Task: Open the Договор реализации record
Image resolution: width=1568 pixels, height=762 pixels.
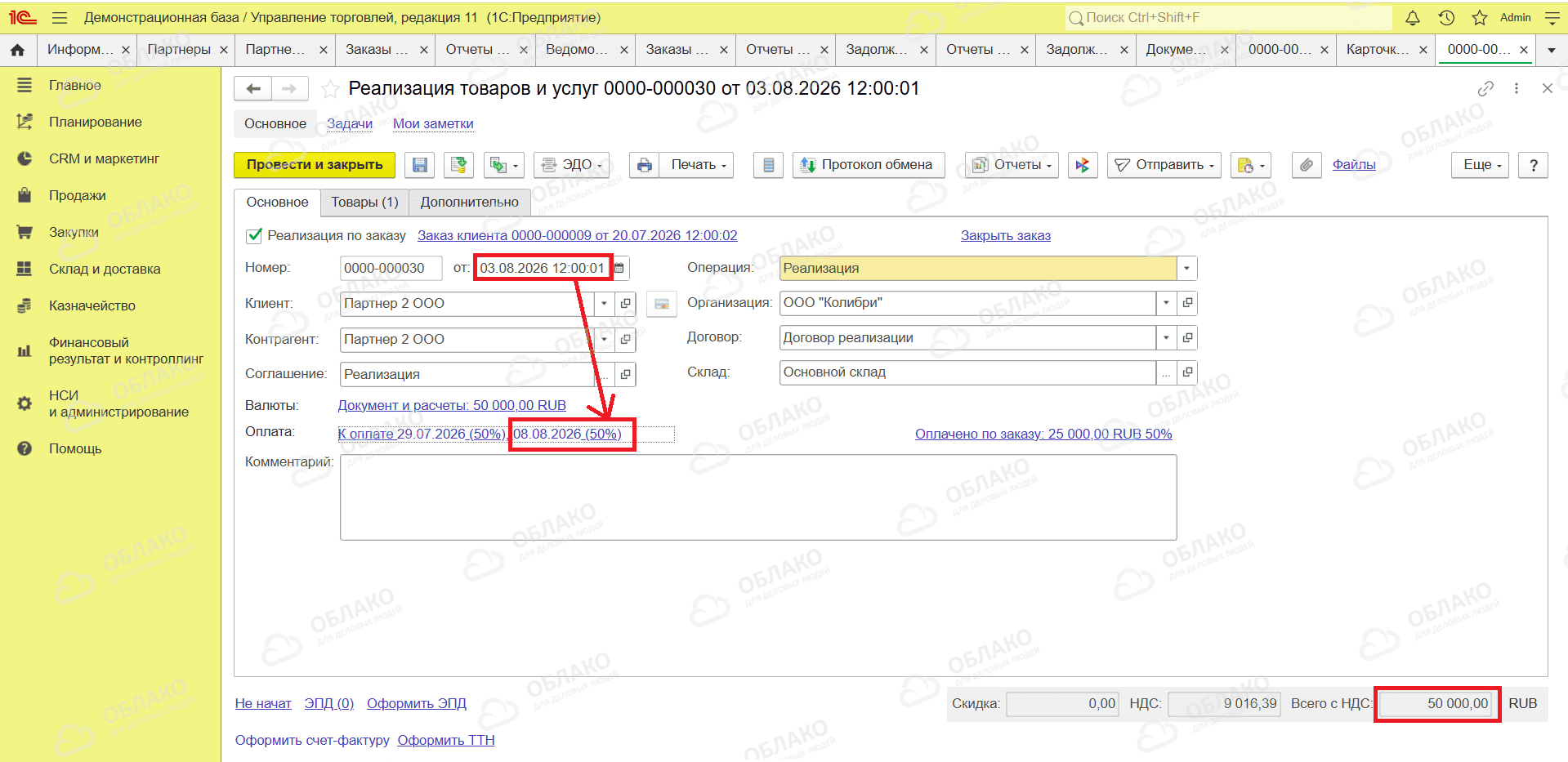Action: click(1187, 337)
